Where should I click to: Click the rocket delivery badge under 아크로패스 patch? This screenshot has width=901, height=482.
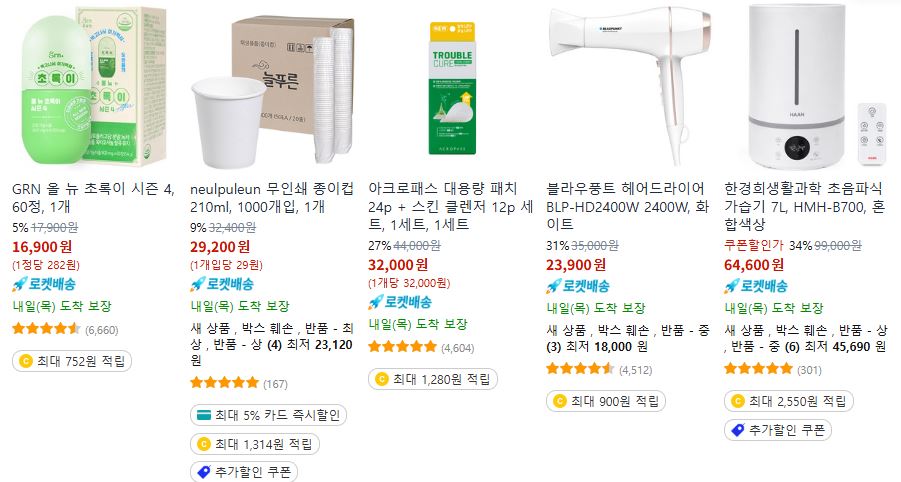click(x=400, y=302)
